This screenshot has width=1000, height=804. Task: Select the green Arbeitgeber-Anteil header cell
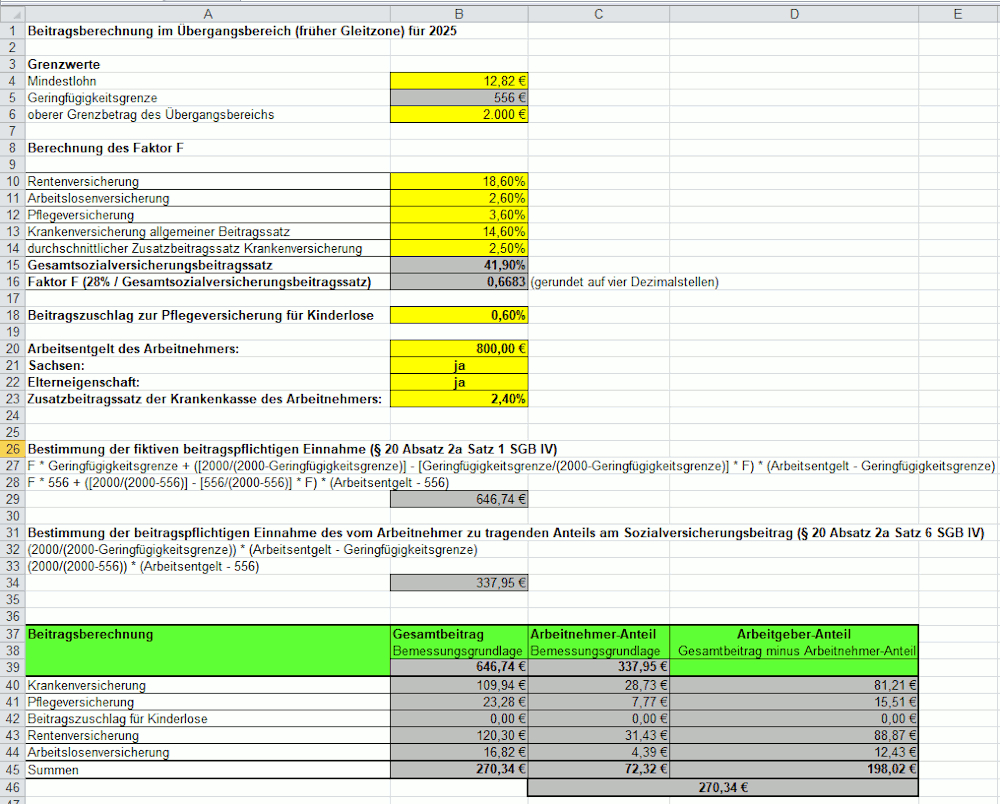pyautogui.click(x=793, y=634)
